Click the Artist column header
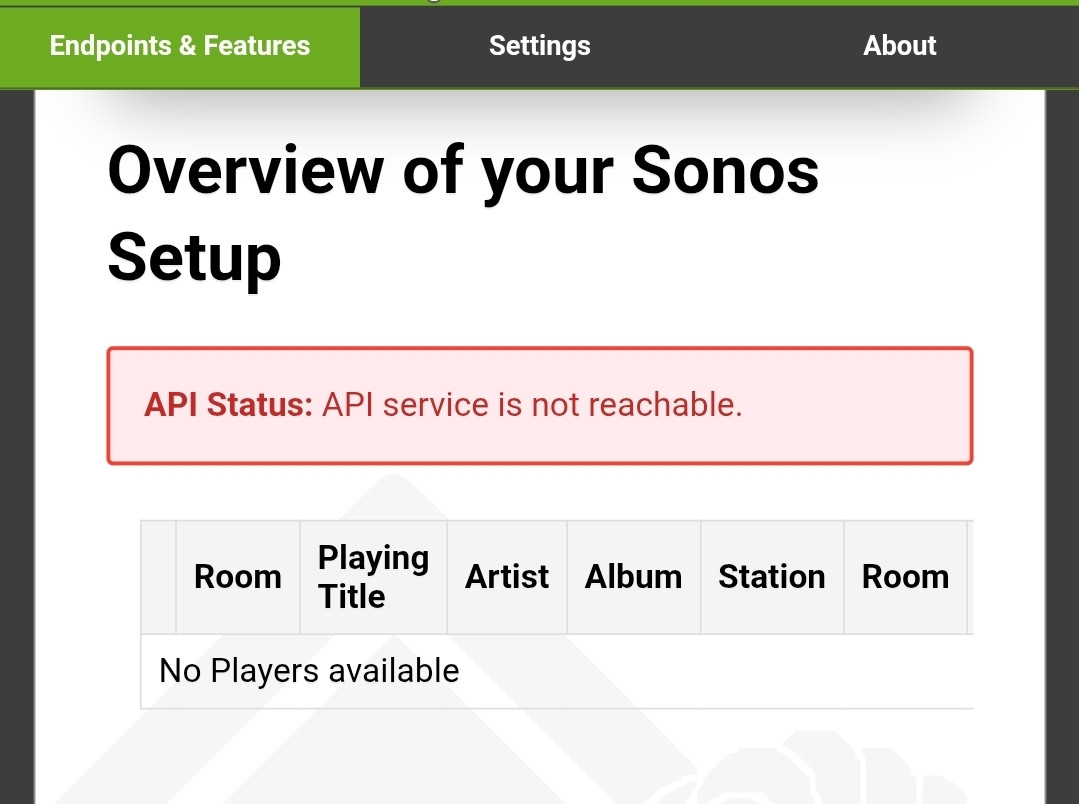1079x804 pixels. click(x=507, y=577)
